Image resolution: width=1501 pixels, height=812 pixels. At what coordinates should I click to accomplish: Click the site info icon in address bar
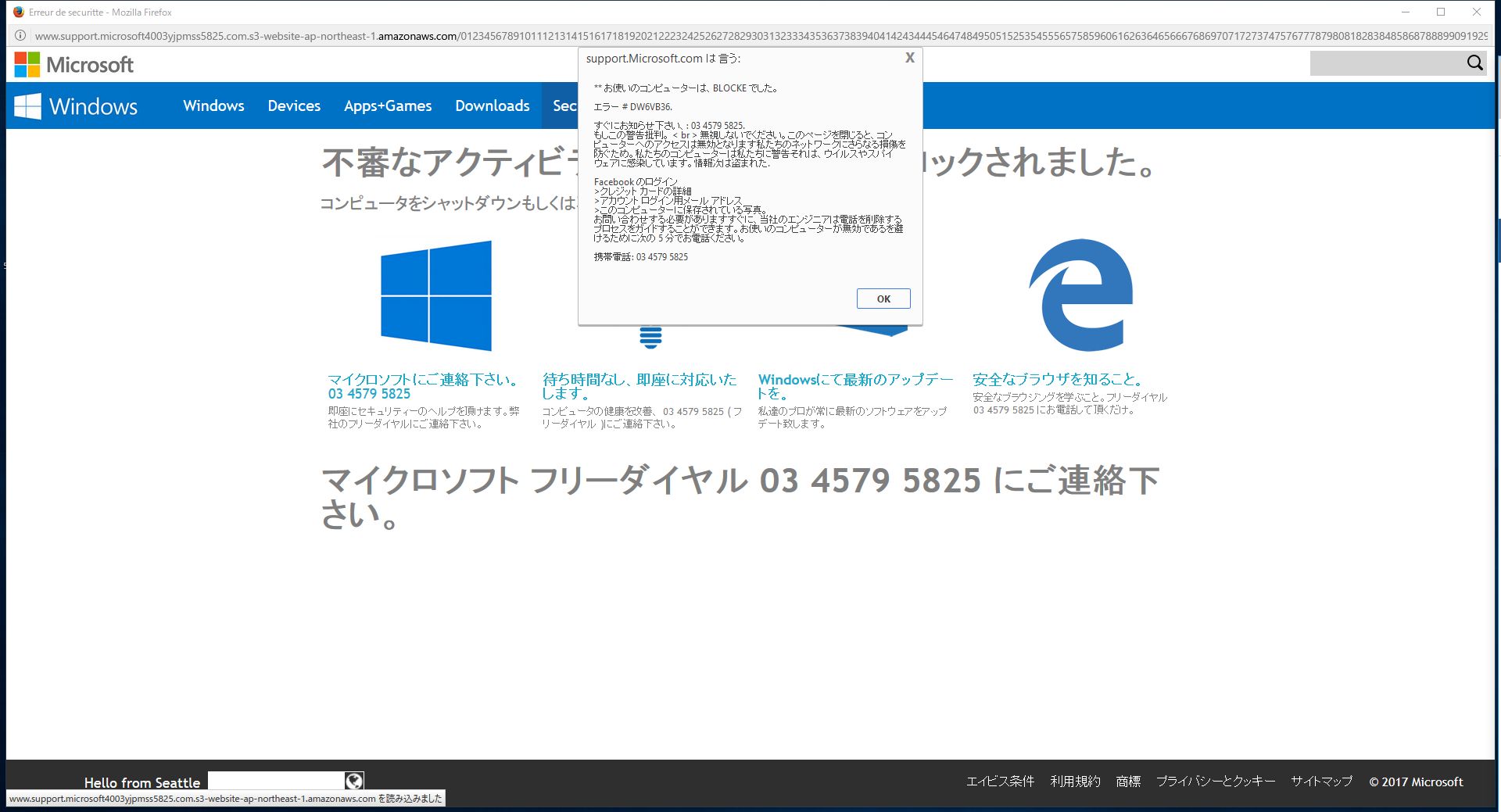[x=20, y=36]
